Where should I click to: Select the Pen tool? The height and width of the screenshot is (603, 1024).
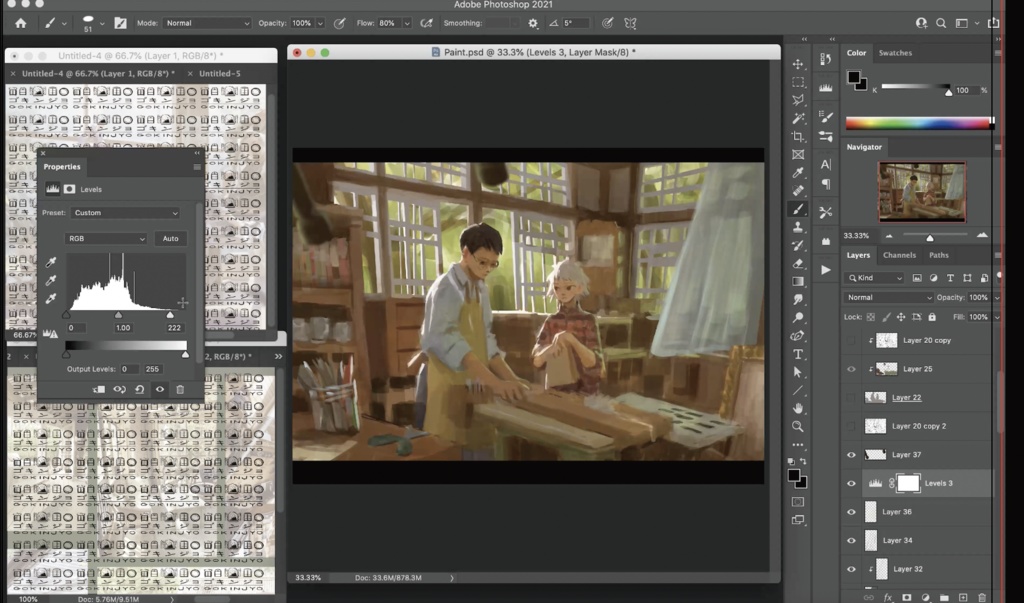(797, 336)
